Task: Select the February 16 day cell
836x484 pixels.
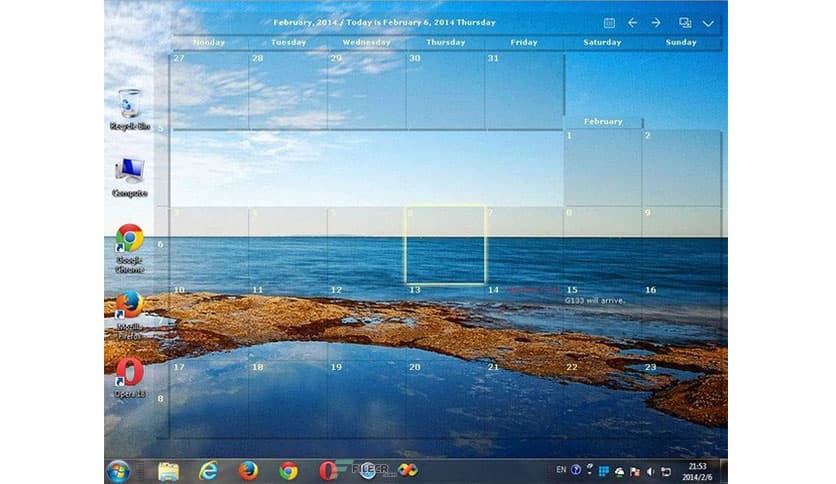Action: (682, 322)
